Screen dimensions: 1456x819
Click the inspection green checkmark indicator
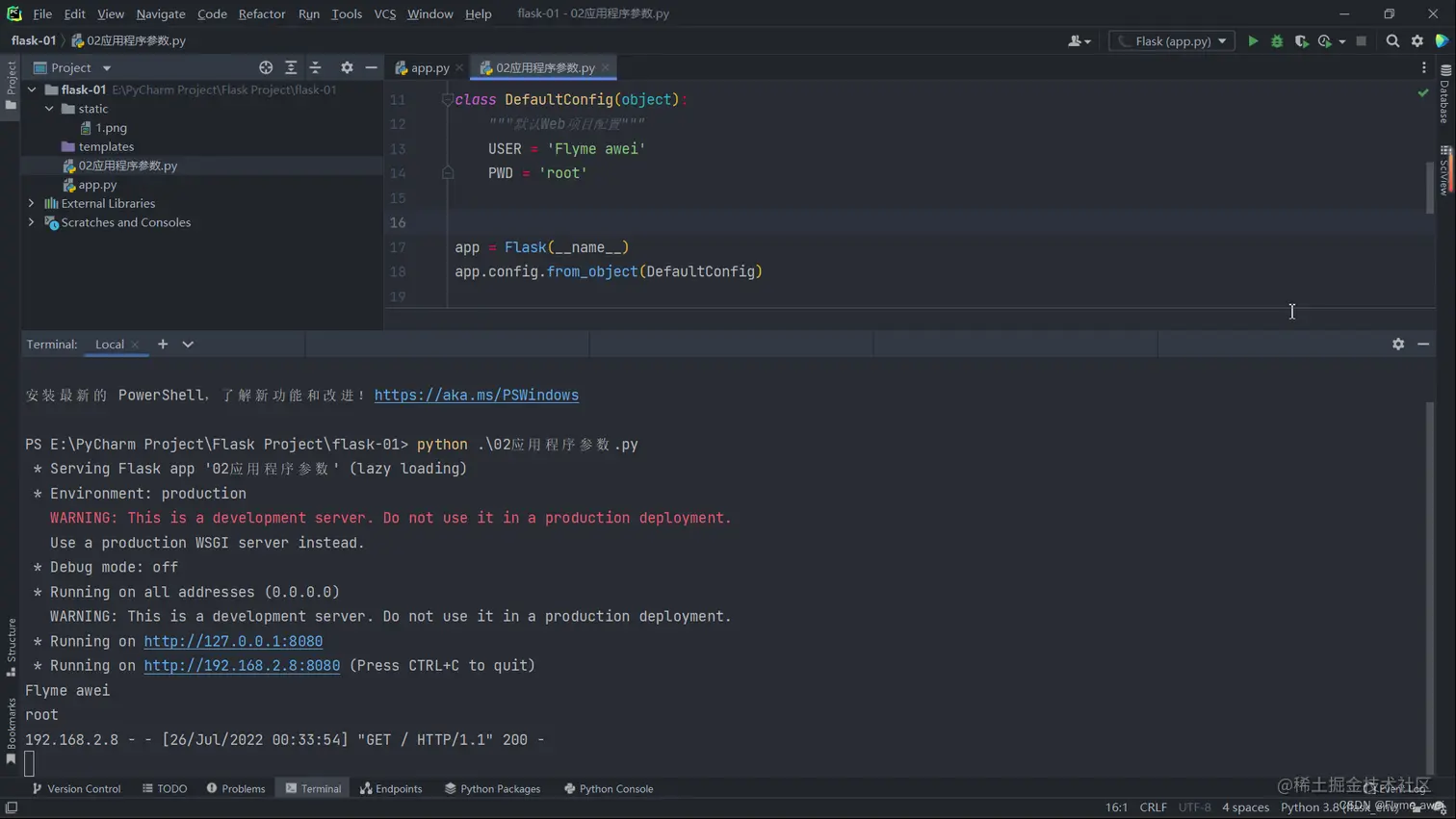pos(1423,93)
